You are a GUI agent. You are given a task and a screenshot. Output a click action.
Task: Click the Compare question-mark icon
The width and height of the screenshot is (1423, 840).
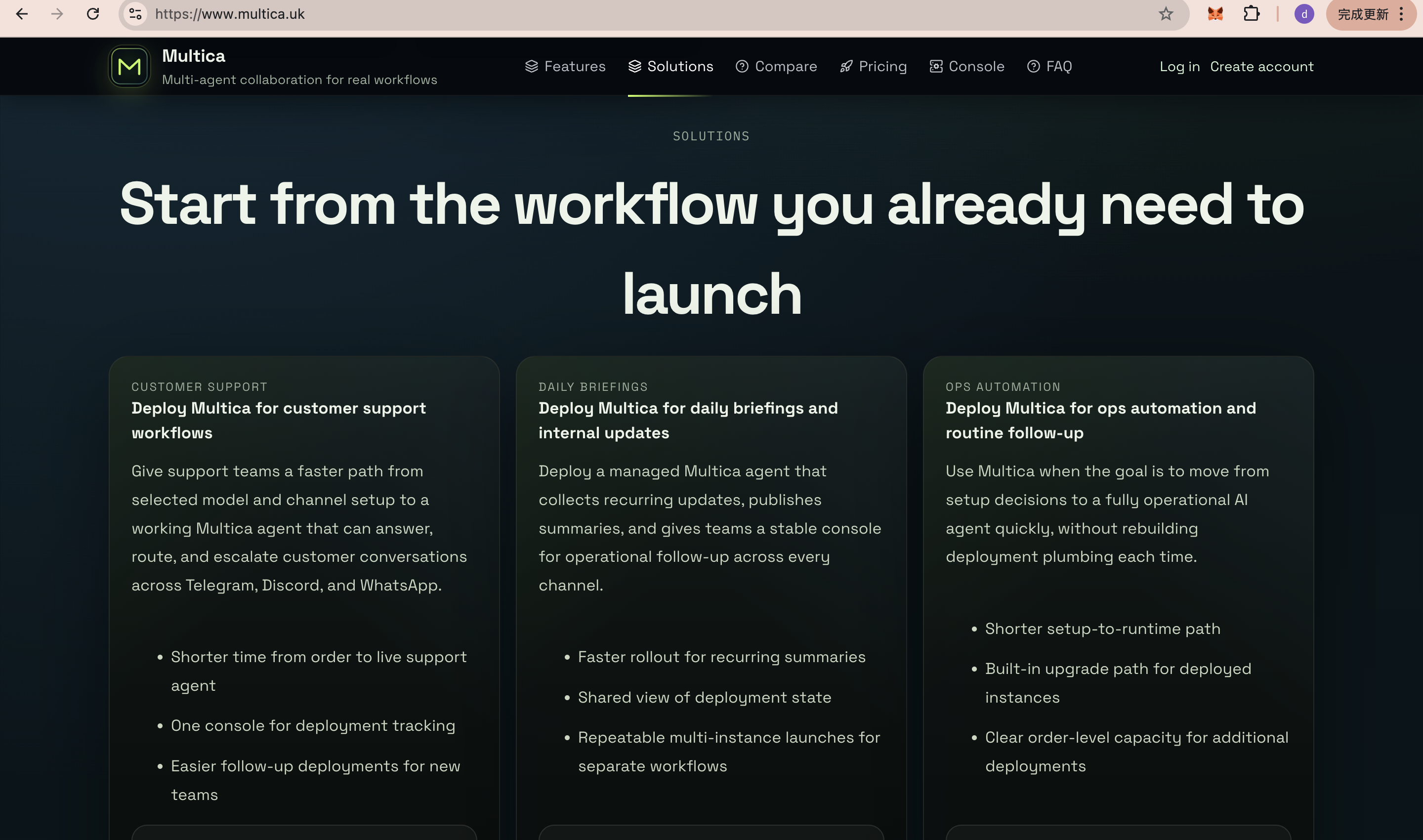[742, 66]
